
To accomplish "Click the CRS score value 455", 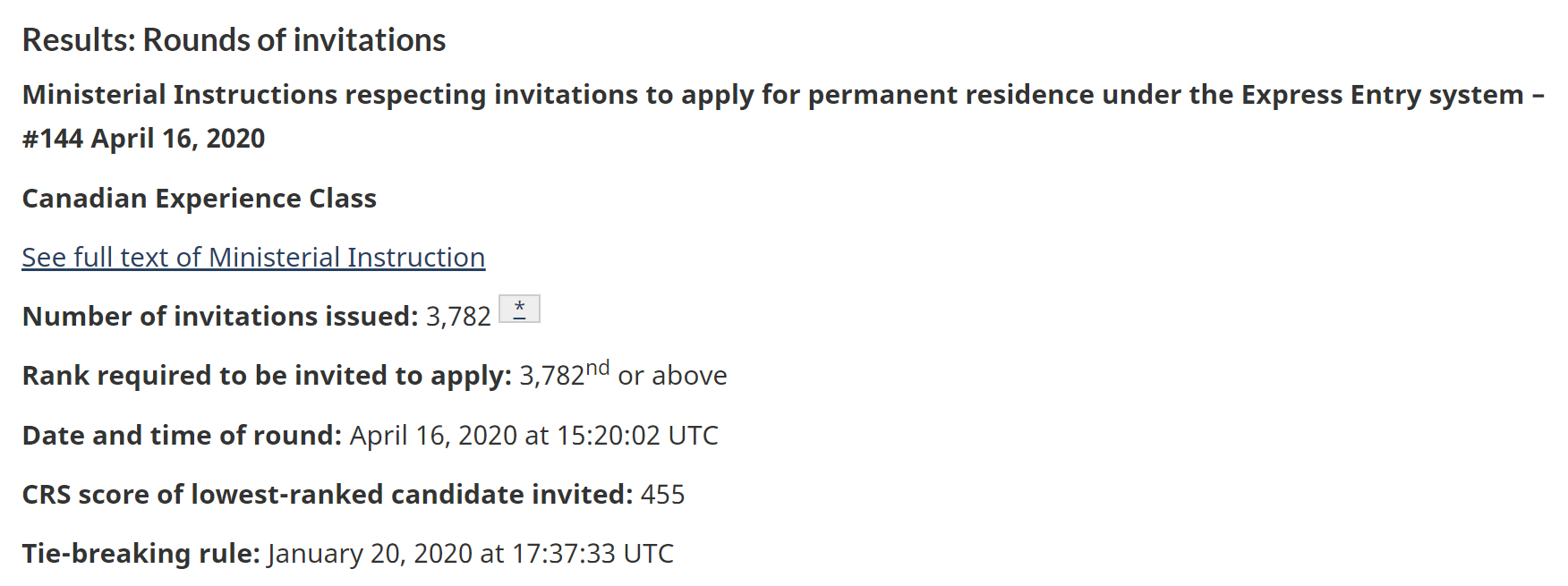I will (662, 495).
